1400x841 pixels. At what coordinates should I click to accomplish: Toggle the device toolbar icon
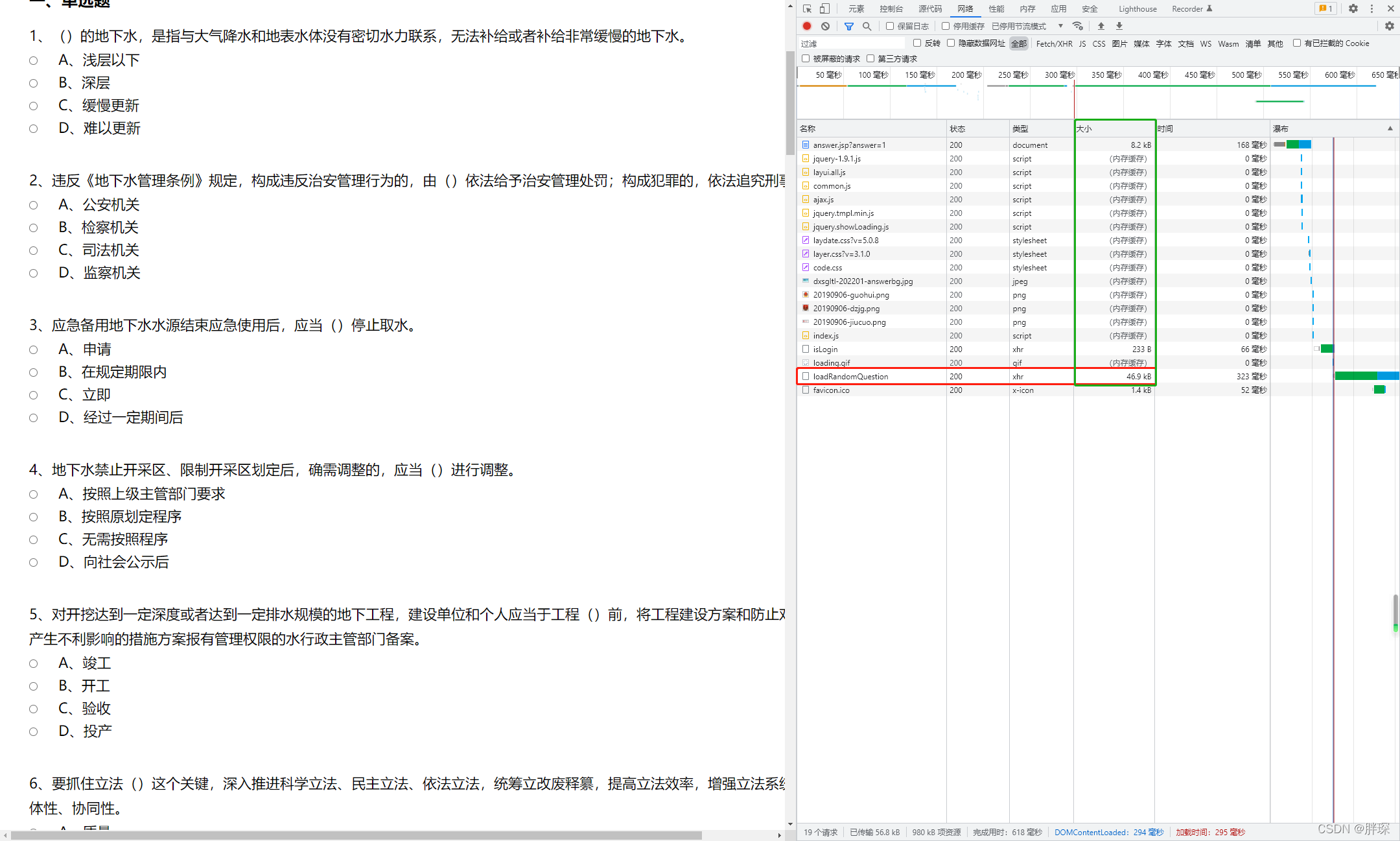click(824, 8)
